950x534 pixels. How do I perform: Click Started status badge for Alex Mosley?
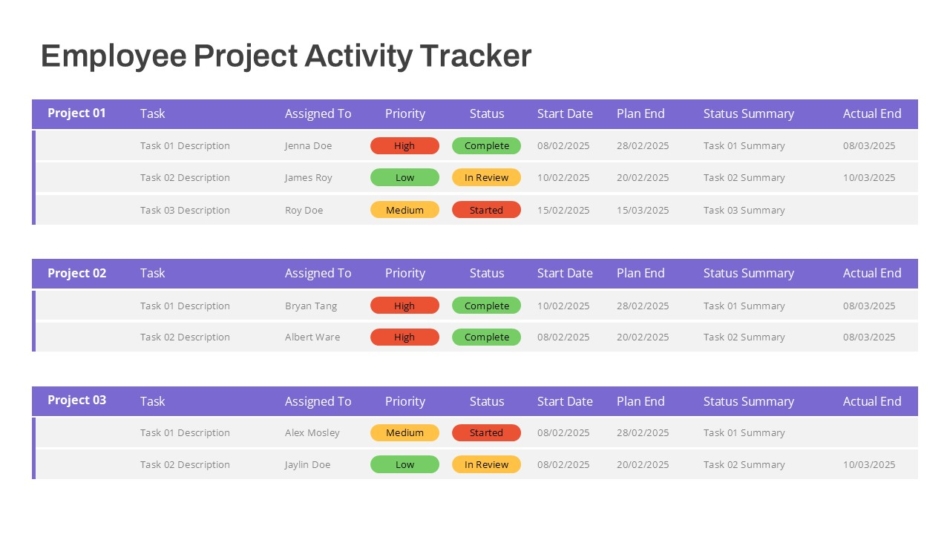pos(487,433)
